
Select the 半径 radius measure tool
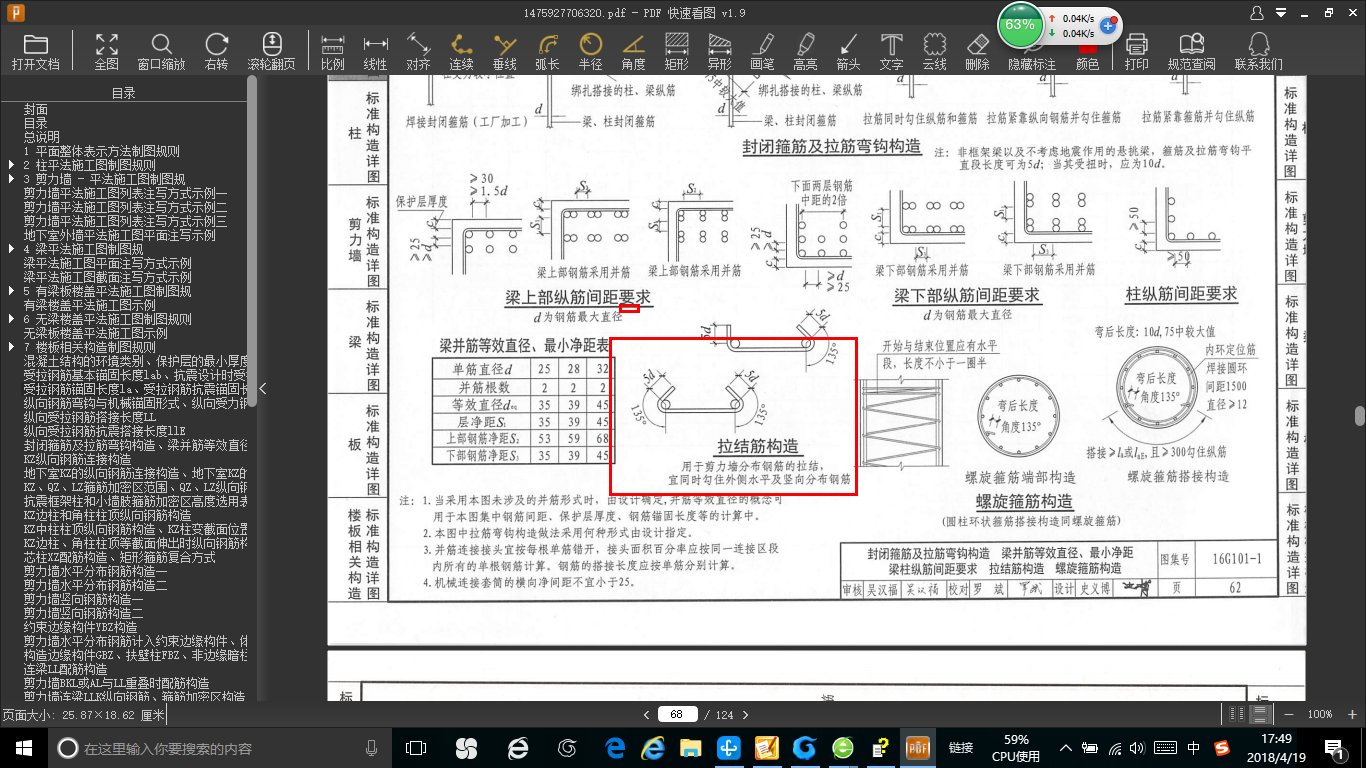591,51
